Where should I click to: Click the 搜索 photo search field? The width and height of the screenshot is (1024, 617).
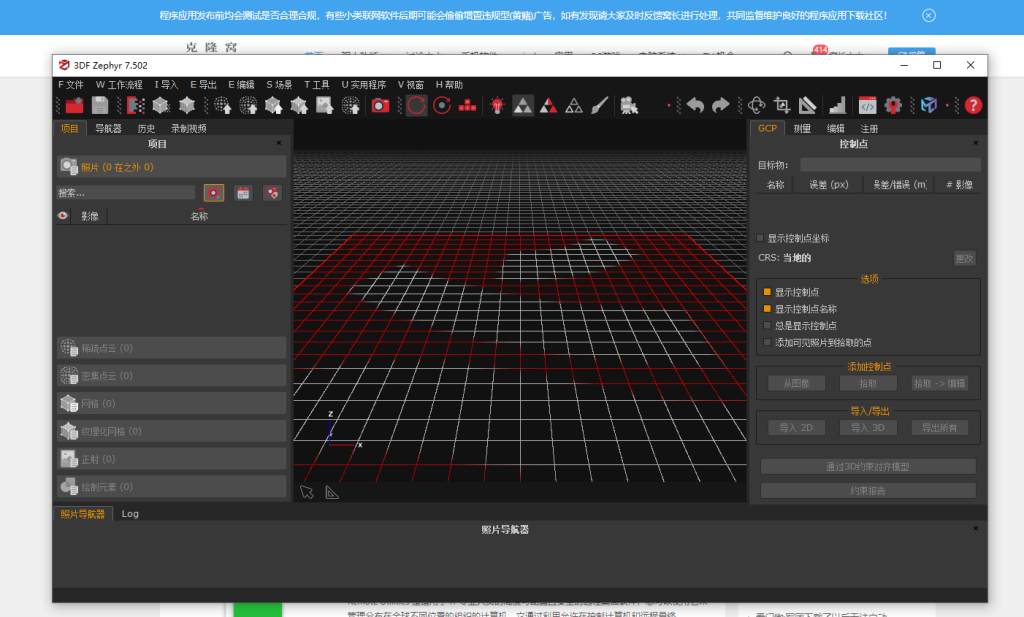point(126,193)
